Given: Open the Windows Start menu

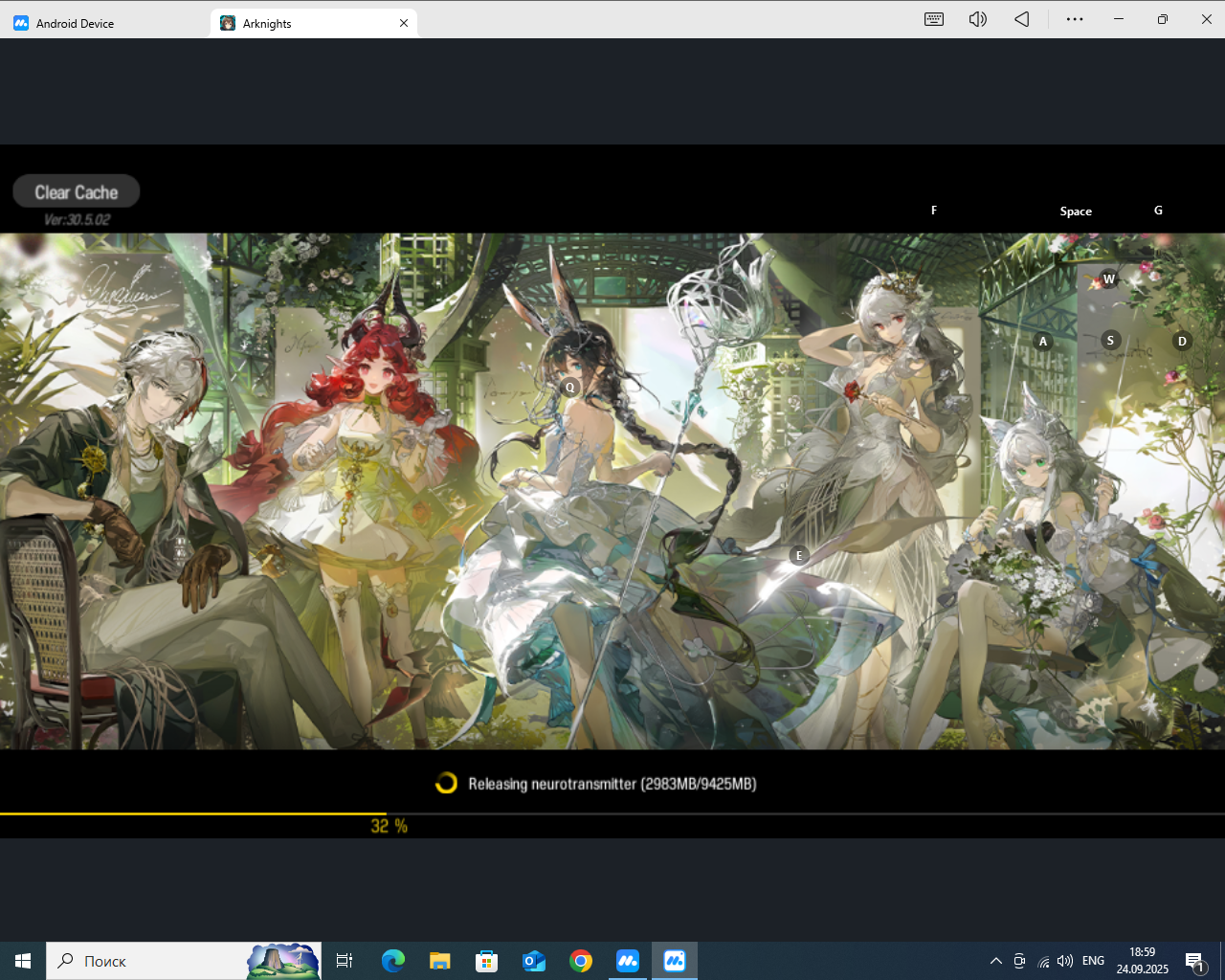Looking at the screenshot, I should click(x=23, y=961).
